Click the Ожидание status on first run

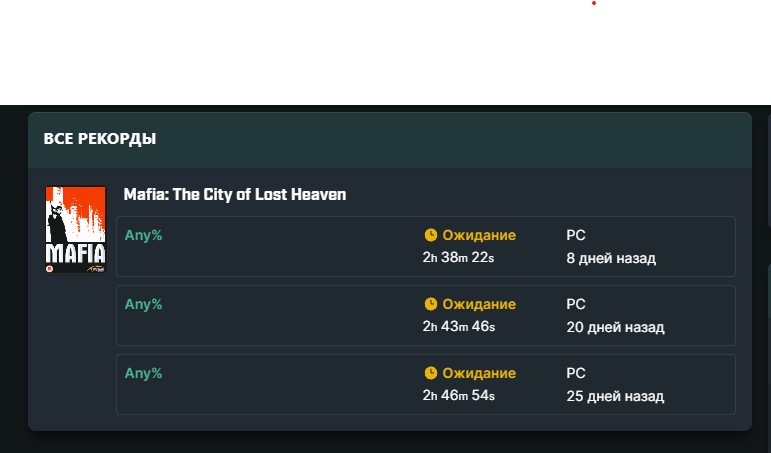[x=479, y=235]
